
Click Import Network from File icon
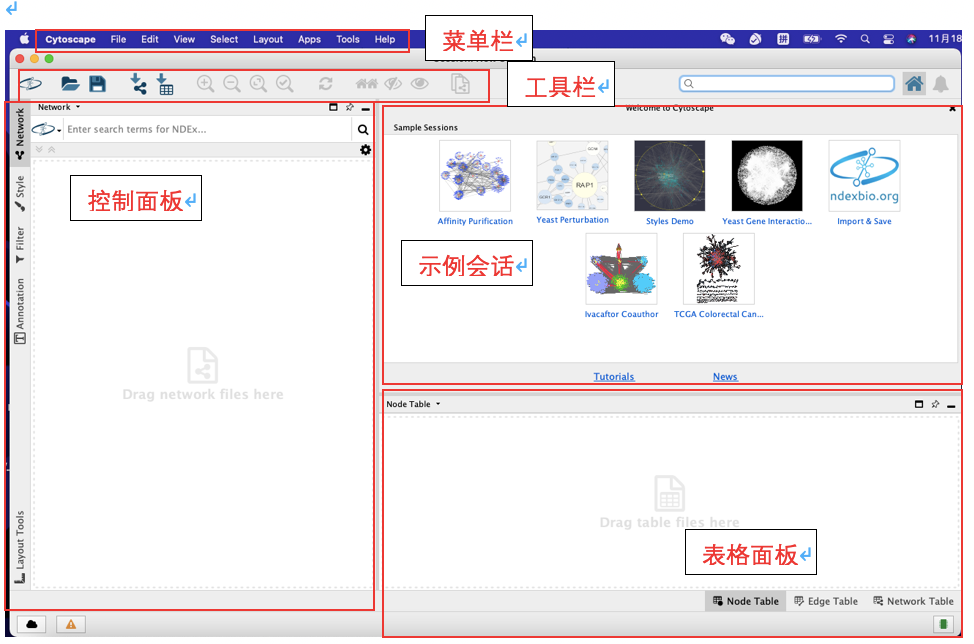pyautogui.click(x=138, y=84)
